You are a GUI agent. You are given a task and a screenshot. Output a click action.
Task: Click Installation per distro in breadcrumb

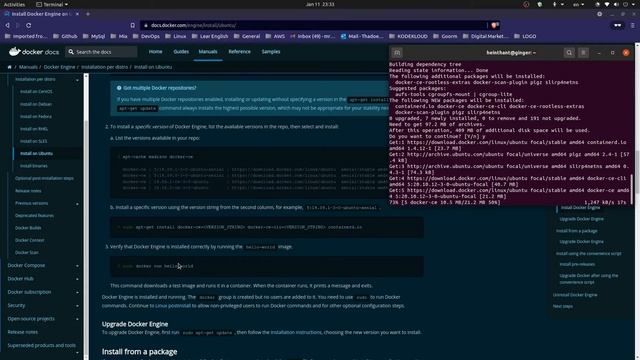pyautogui.click(x=104, y=67)
